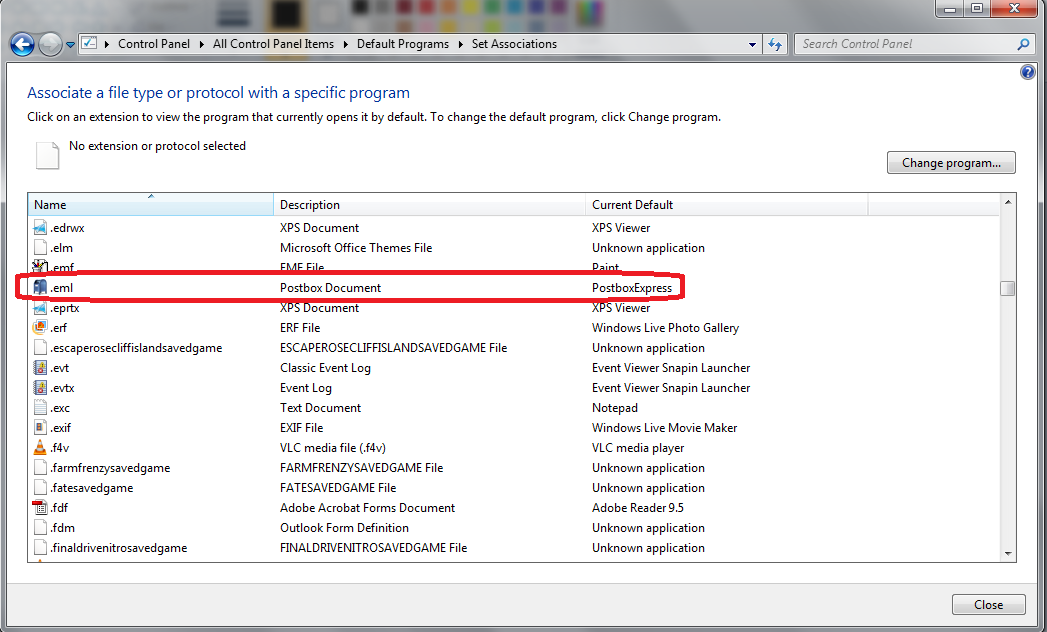The width and height of the screenshot is (1047, 632).
Task: Sort by Name column header
Action: (150, 204)
